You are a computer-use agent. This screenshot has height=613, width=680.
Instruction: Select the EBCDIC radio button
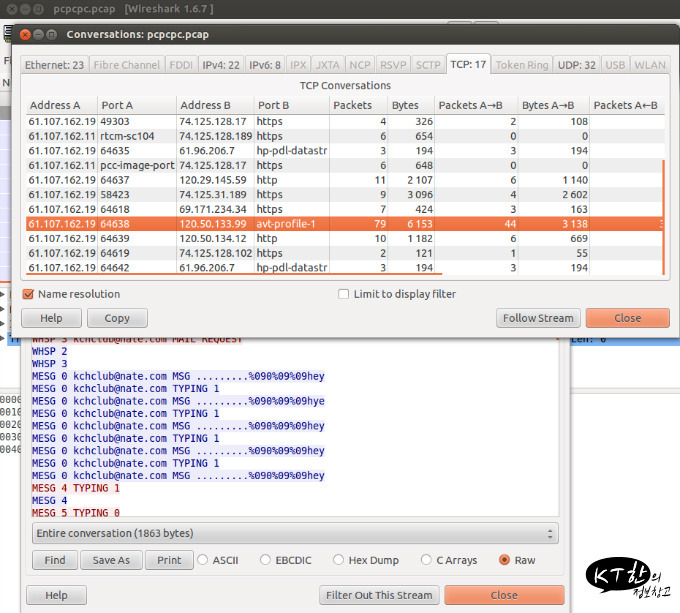point(265,560)
